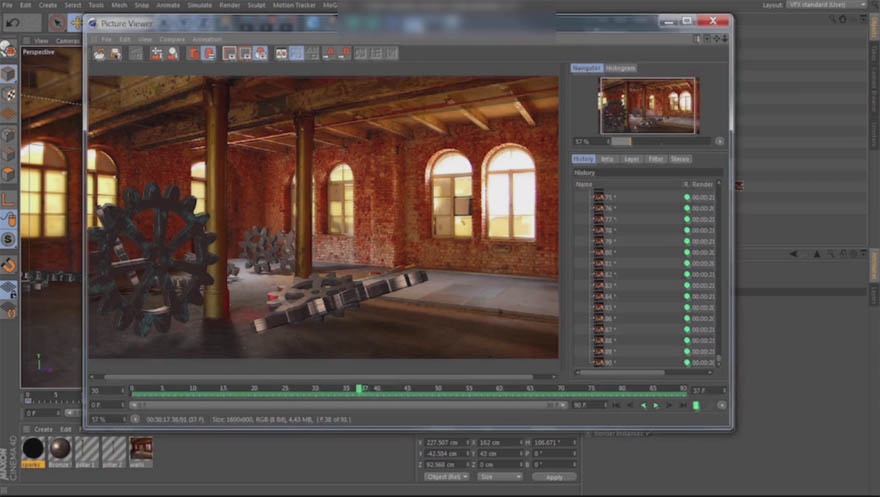Toggle the round zoom-fit button beside navigator slider

pyautogui.click(x=719, y=141)
